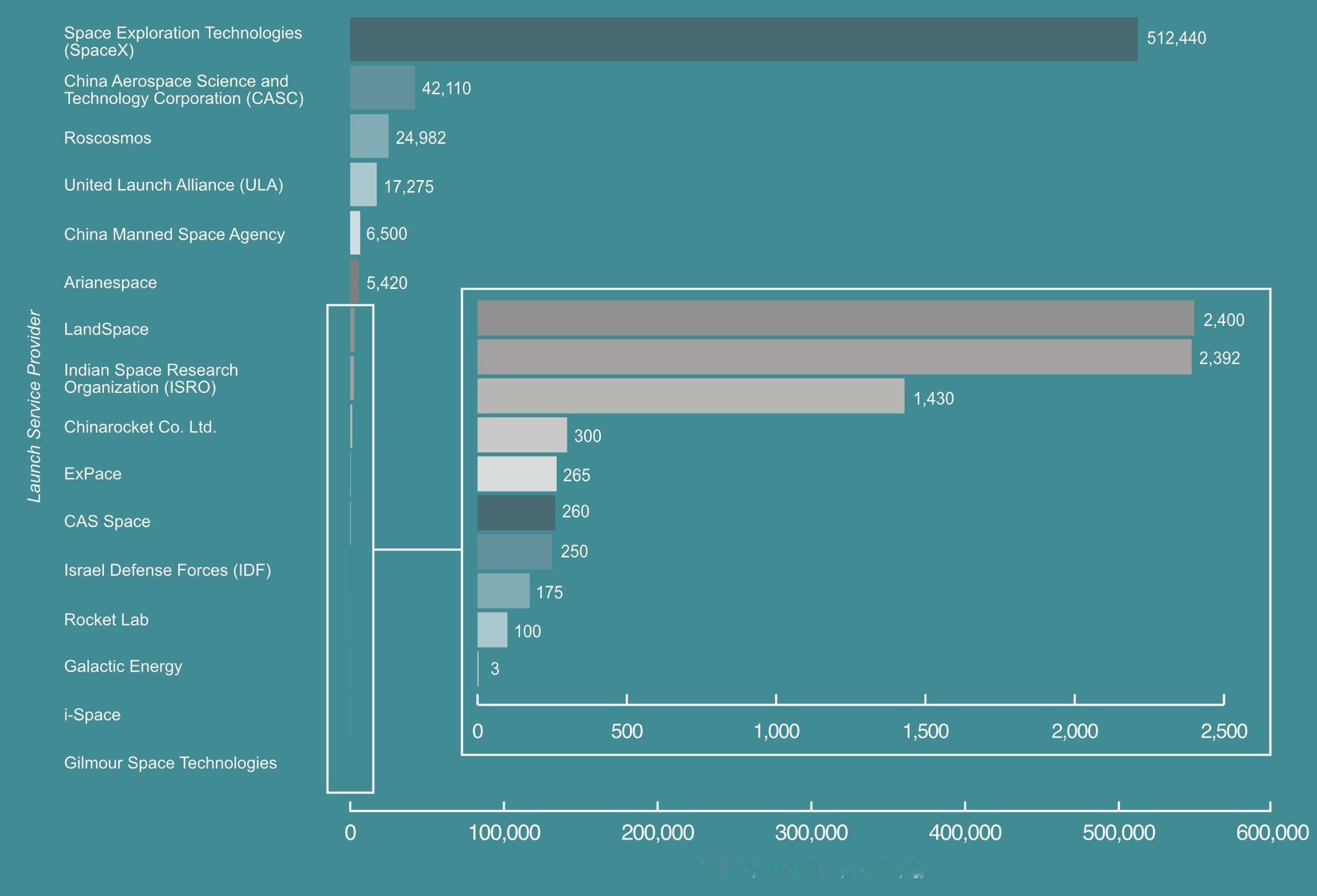
Task: Click the SpaceX bar in main chart
Action: pos(744,40)
